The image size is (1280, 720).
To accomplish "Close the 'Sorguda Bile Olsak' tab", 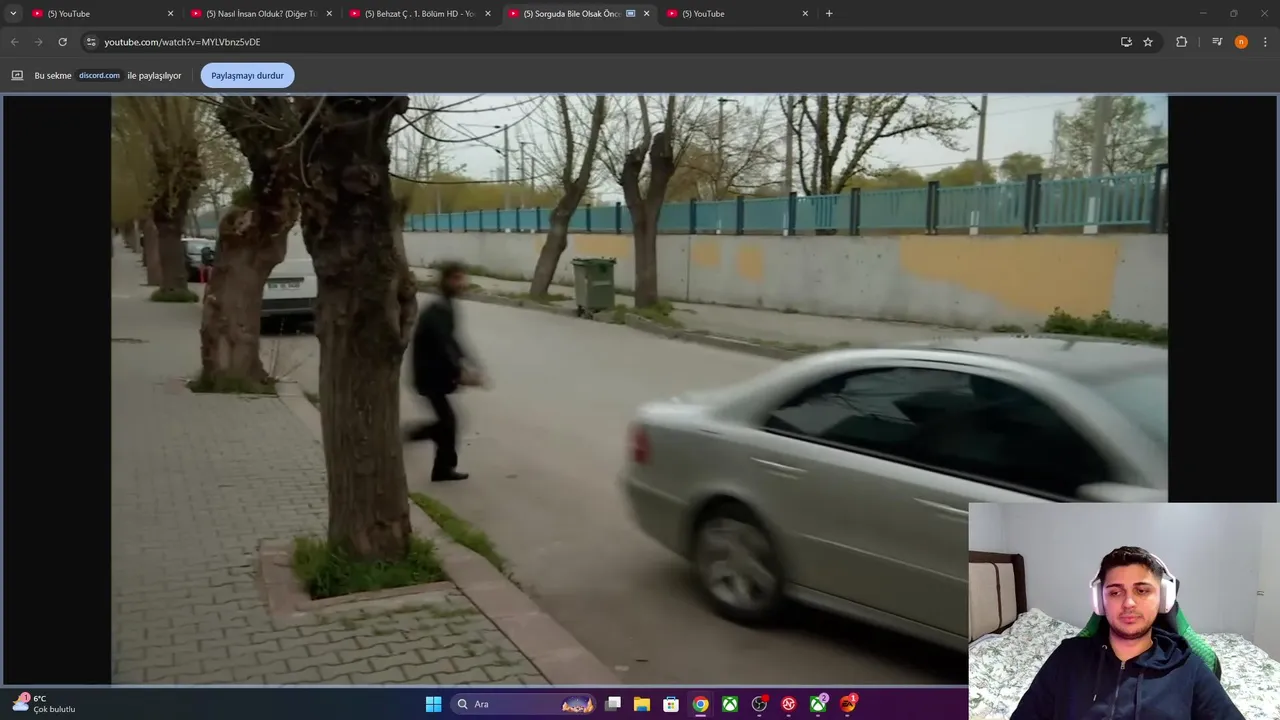I will [646, 13].
